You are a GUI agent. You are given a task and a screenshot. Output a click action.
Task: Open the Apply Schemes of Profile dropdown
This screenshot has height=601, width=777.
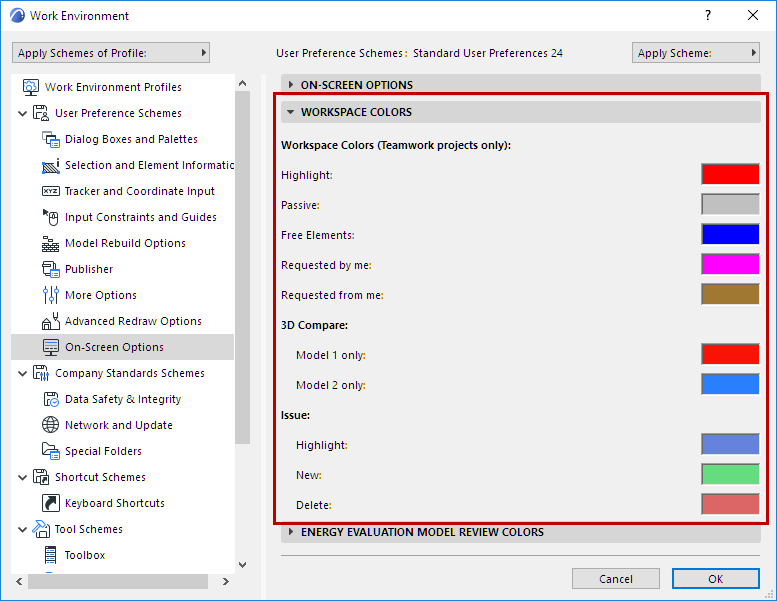click(111, 53)
